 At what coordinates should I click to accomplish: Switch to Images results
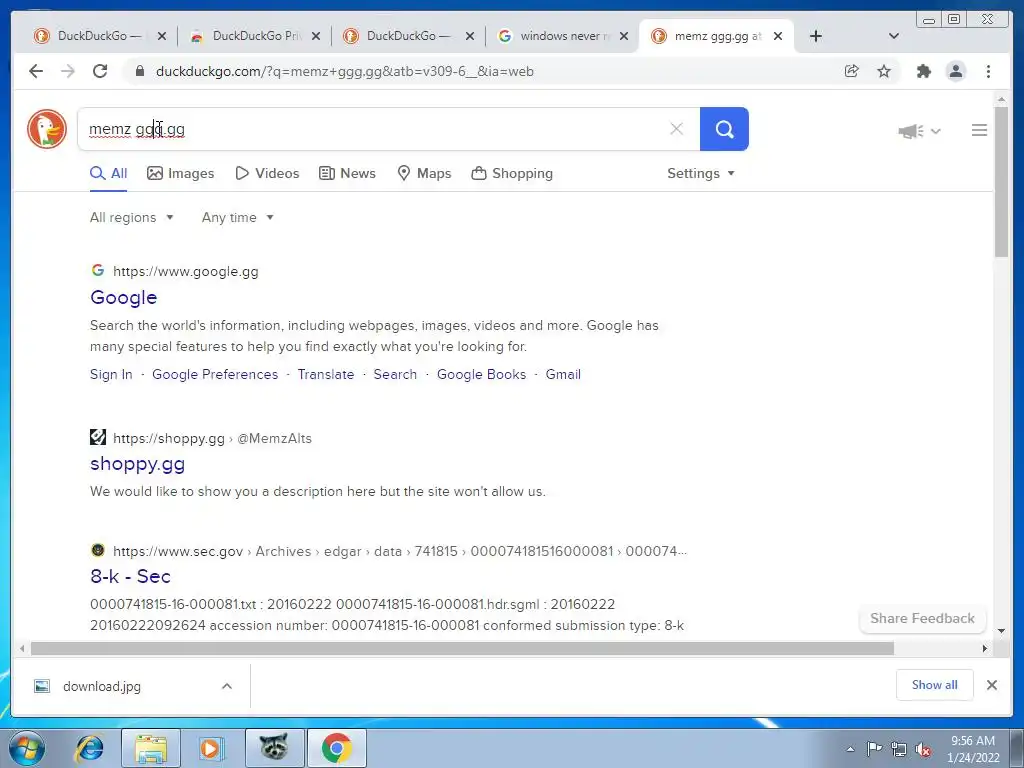coord(181,173)
